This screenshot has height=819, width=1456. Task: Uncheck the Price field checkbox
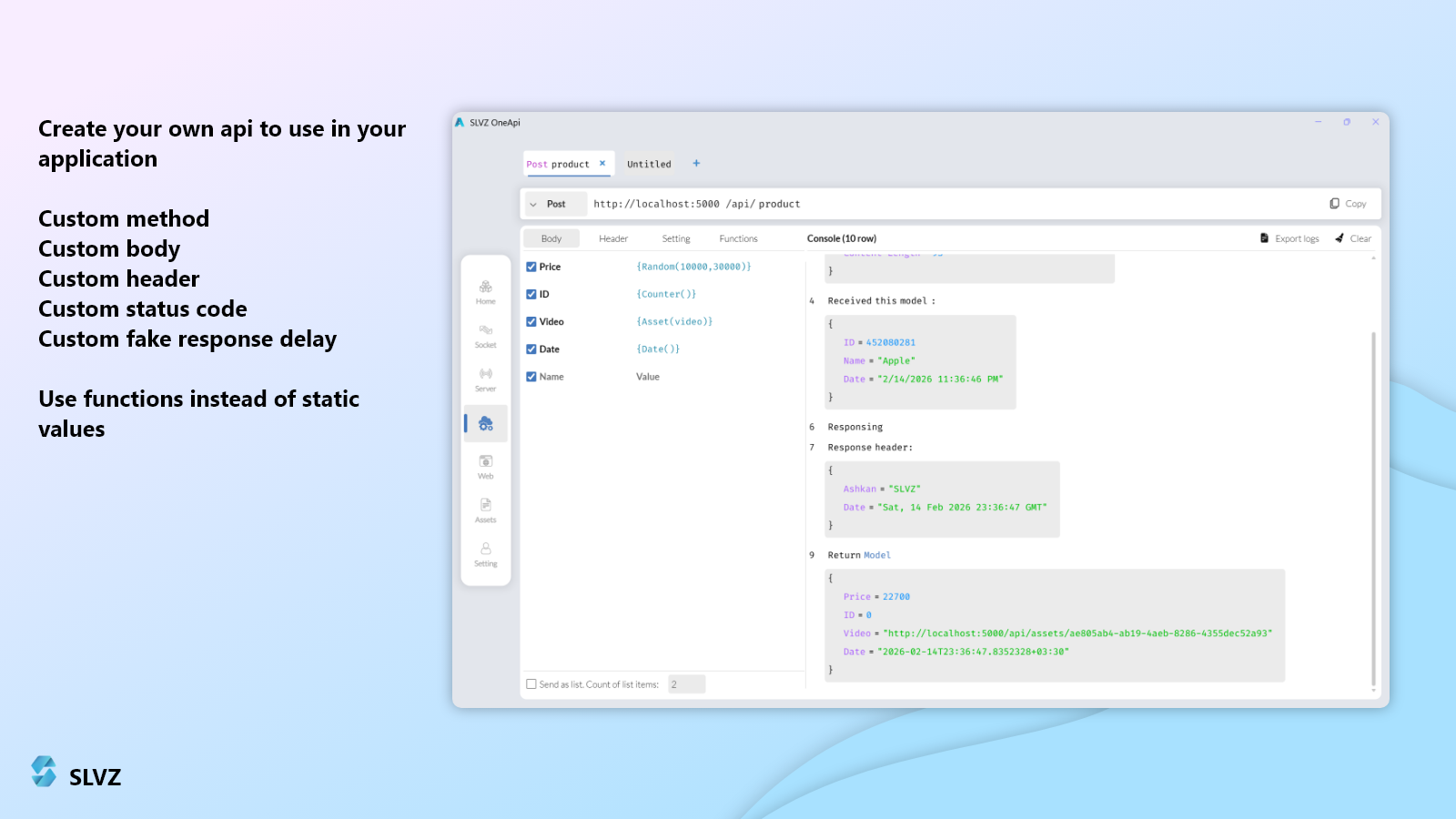[x=531, y=267]
